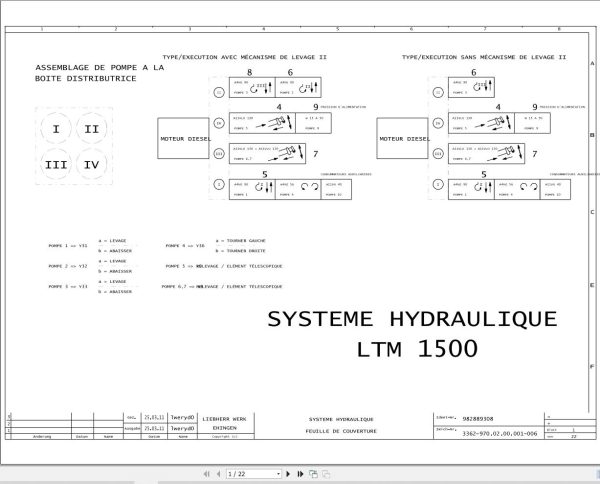Click 'ASSEMBLAGE DE POMPE A LA' text
Image resolution: width=600 pixels, height=484 pixels.
tap(99, 68)
